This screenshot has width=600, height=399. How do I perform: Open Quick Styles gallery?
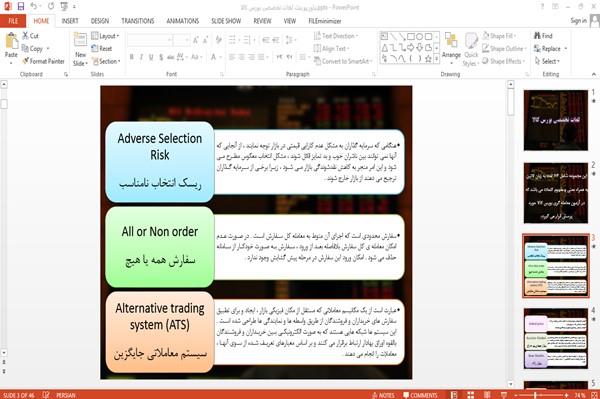[471, 50]
